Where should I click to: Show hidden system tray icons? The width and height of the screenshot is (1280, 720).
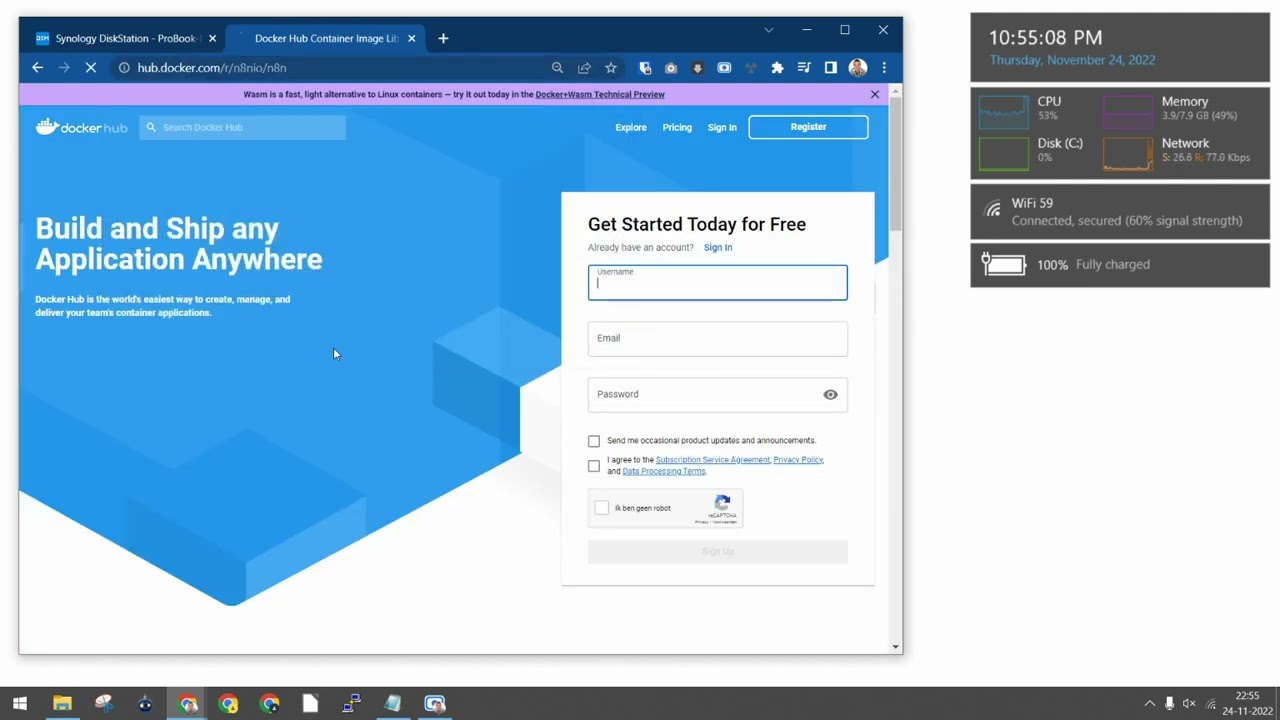pos(1149,703)
